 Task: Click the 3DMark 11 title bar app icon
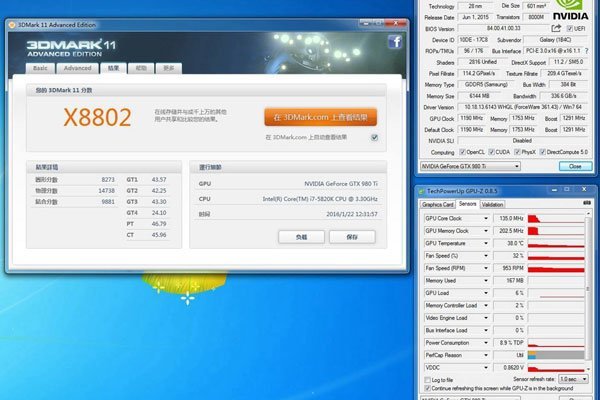tap(12, 25)
